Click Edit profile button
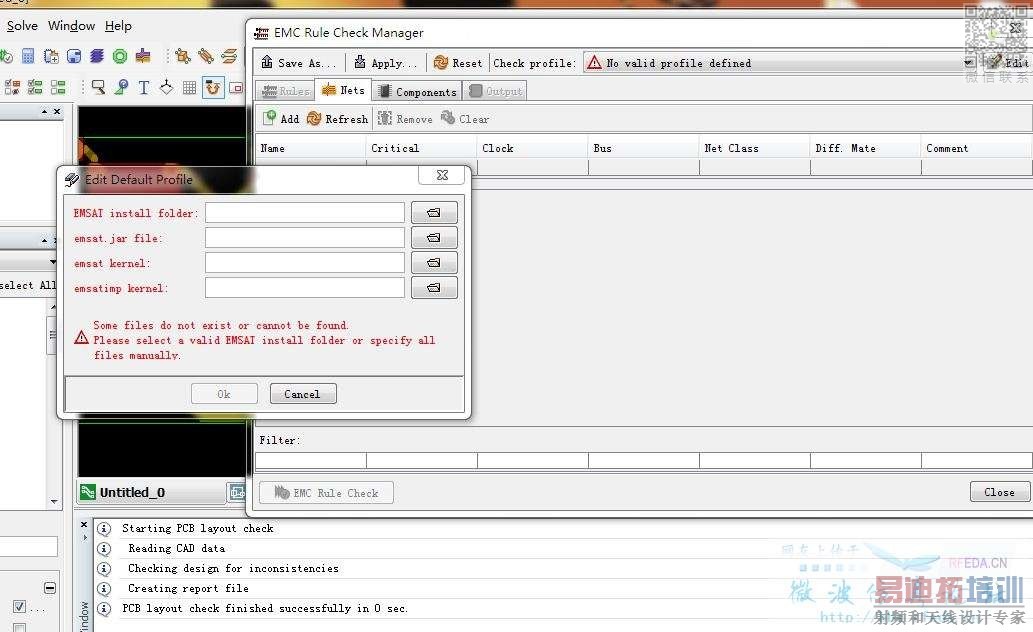 pos(1007,63)
